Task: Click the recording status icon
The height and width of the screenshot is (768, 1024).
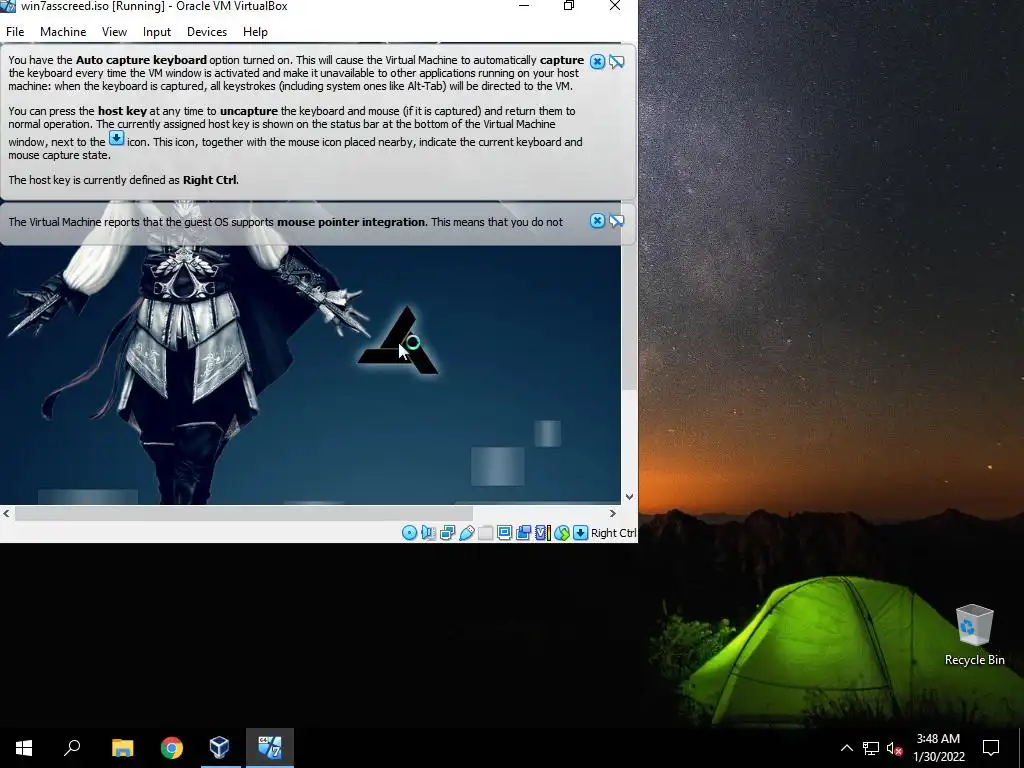Action: (523, 533)
